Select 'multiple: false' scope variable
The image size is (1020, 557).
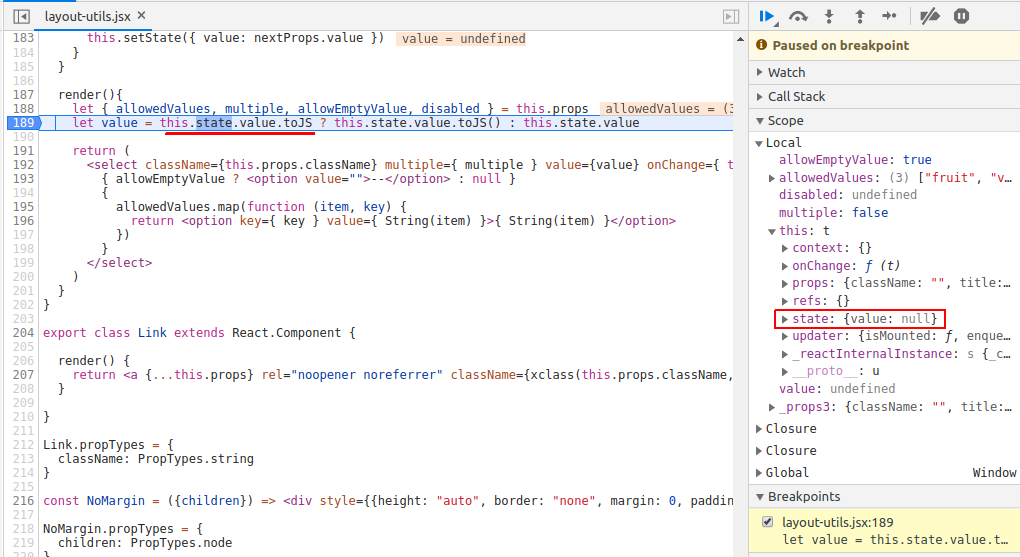[x=833, y=213]
